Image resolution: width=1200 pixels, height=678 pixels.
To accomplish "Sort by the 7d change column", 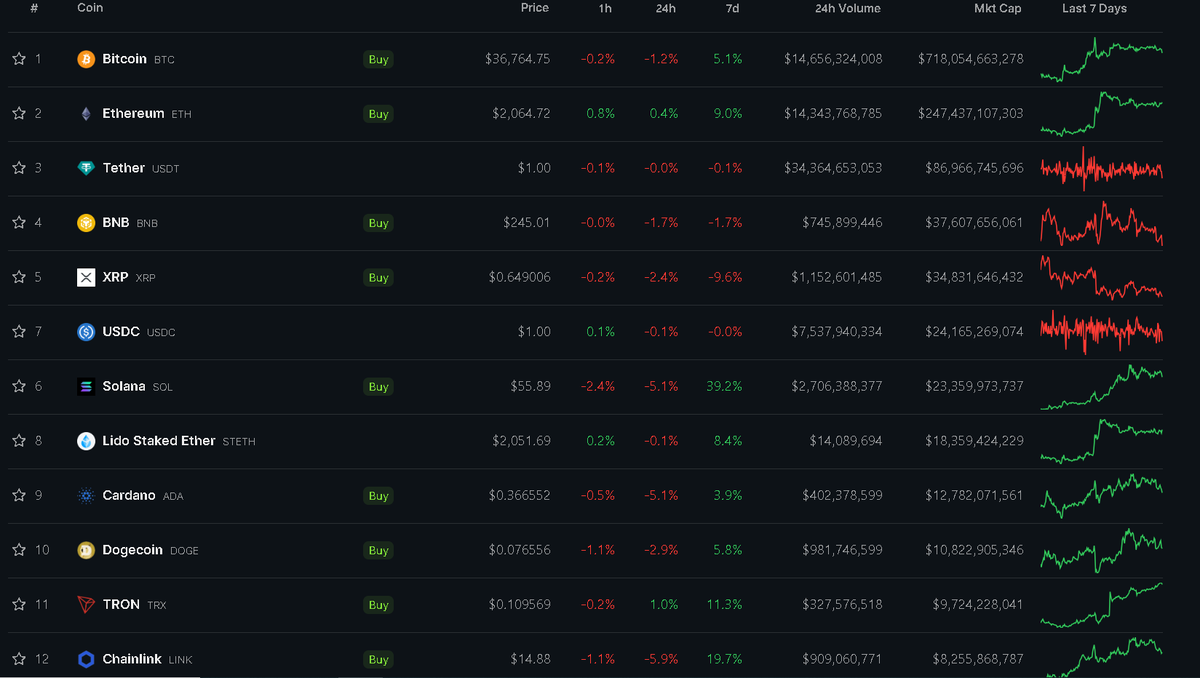I will point(732,8).
